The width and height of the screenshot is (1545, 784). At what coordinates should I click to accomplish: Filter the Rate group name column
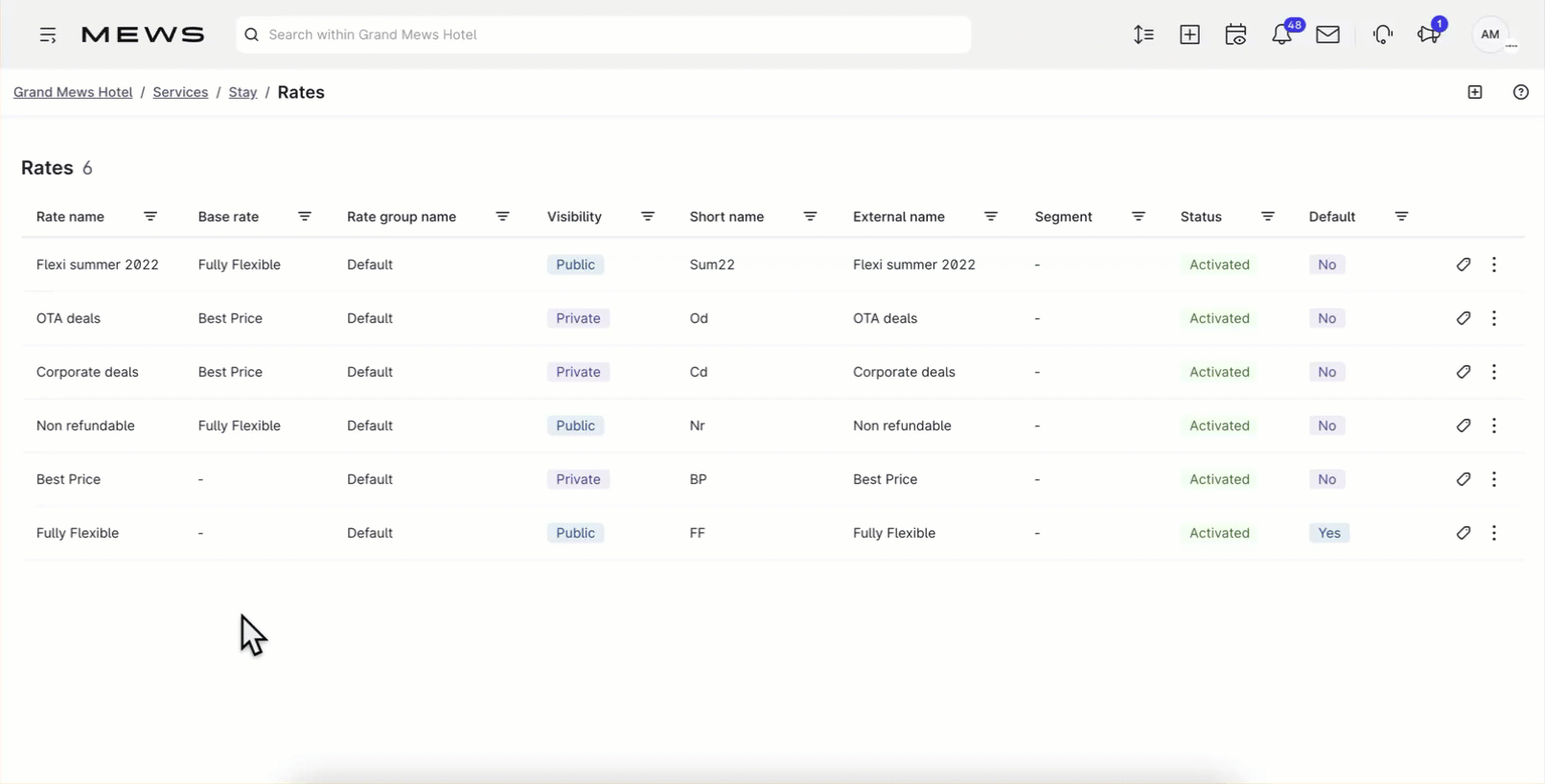point(502,217)
